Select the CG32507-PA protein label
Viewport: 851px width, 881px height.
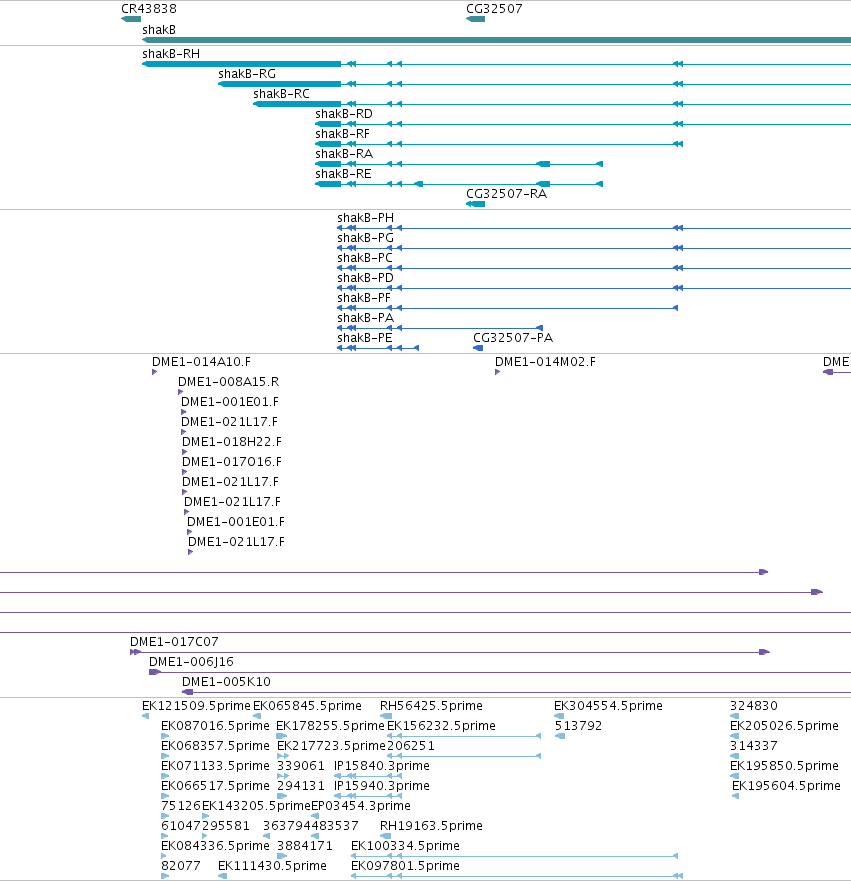(x=513, y=338)
